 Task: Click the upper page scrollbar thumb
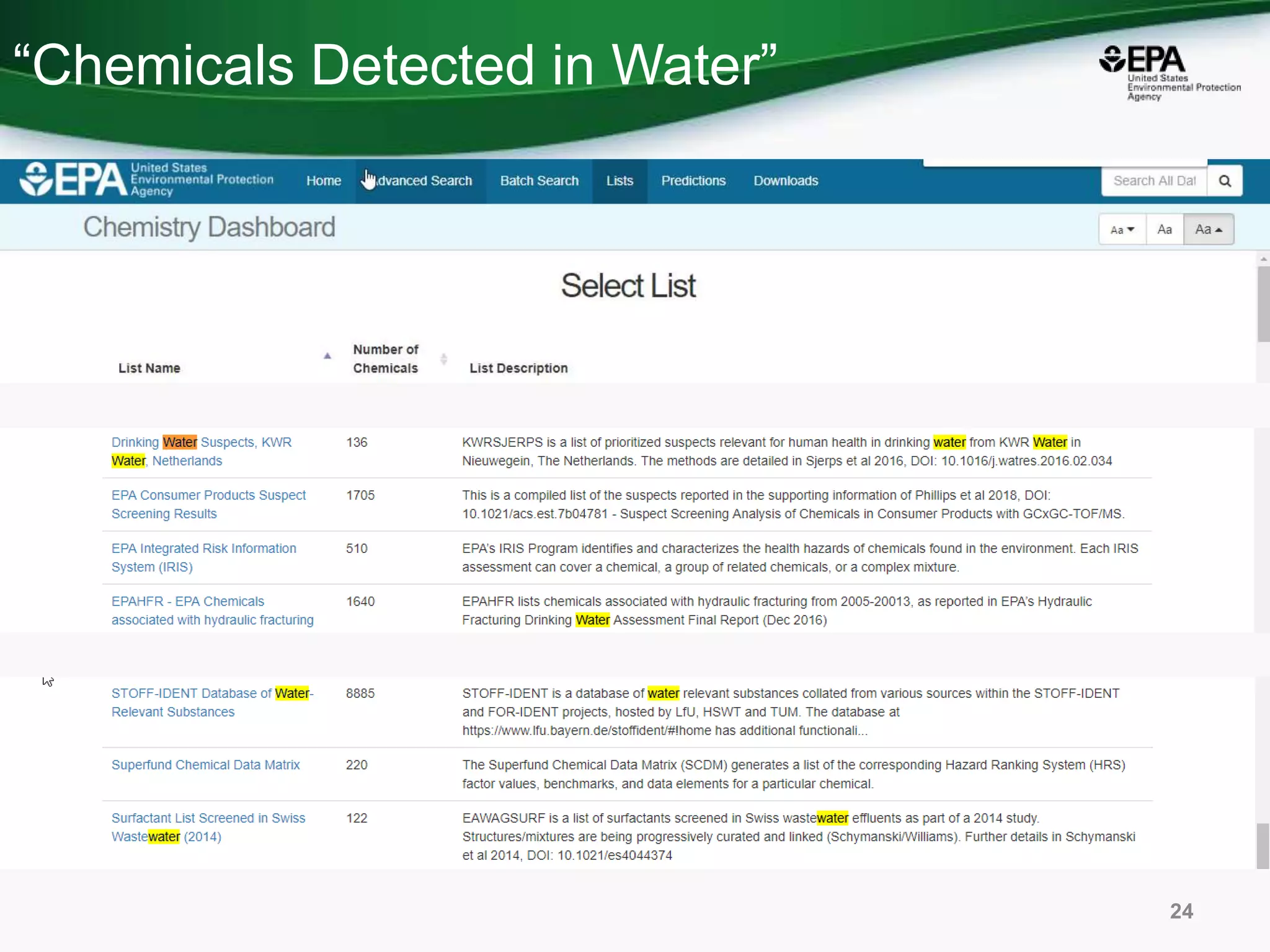point(1263,304)
